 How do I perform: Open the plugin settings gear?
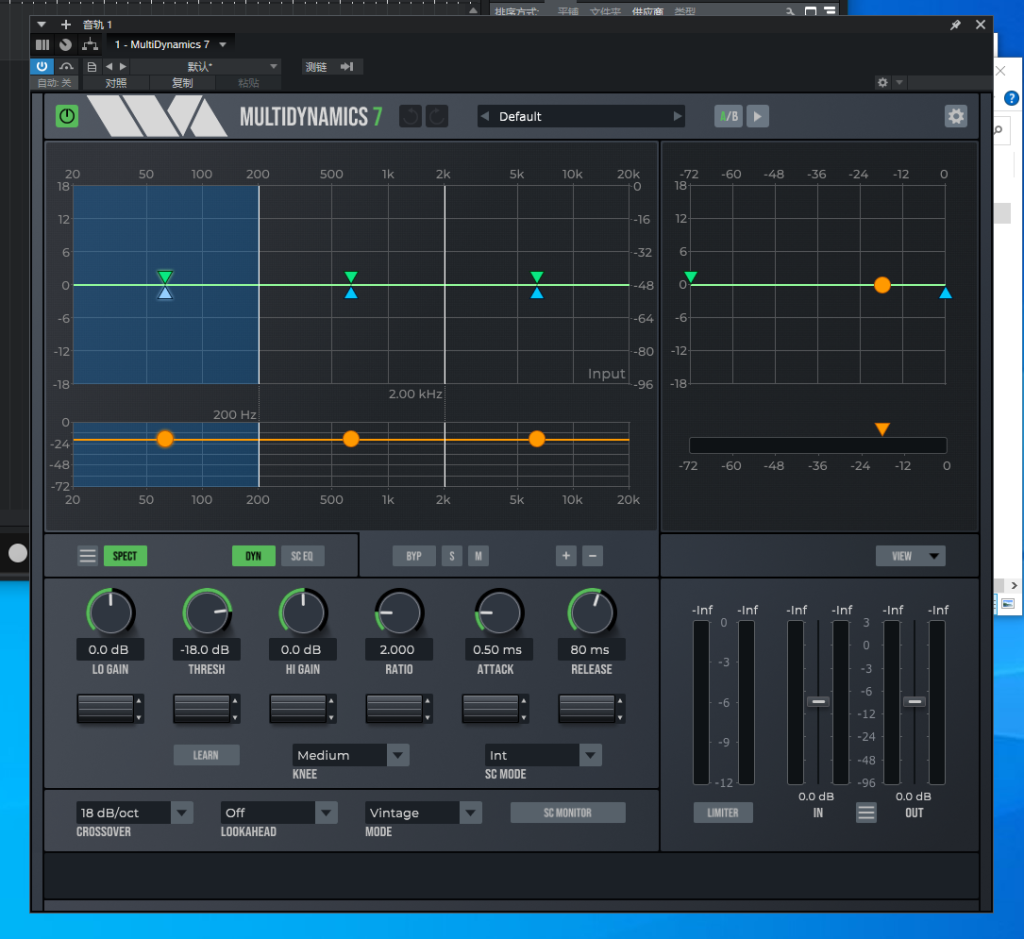[956, 117]
